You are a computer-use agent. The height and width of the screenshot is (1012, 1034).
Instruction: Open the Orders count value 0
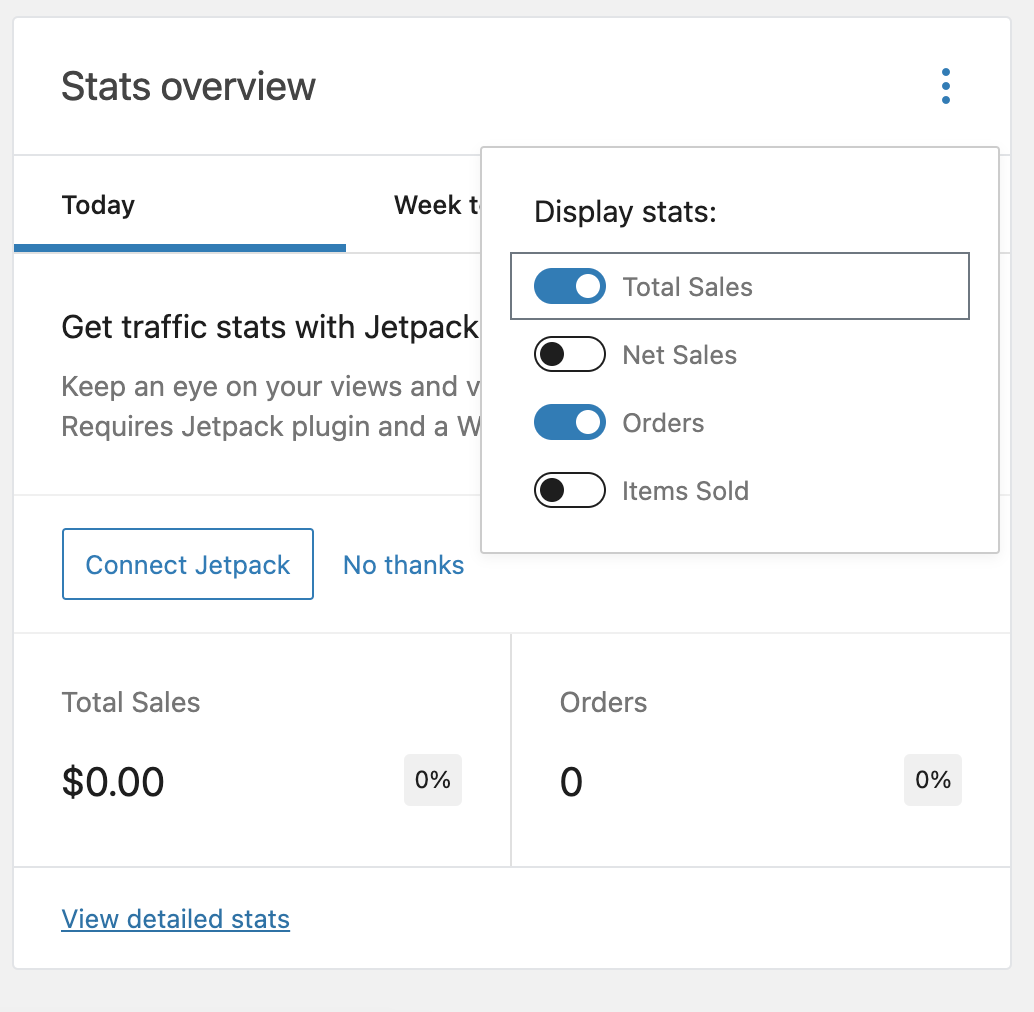(571, 782)
